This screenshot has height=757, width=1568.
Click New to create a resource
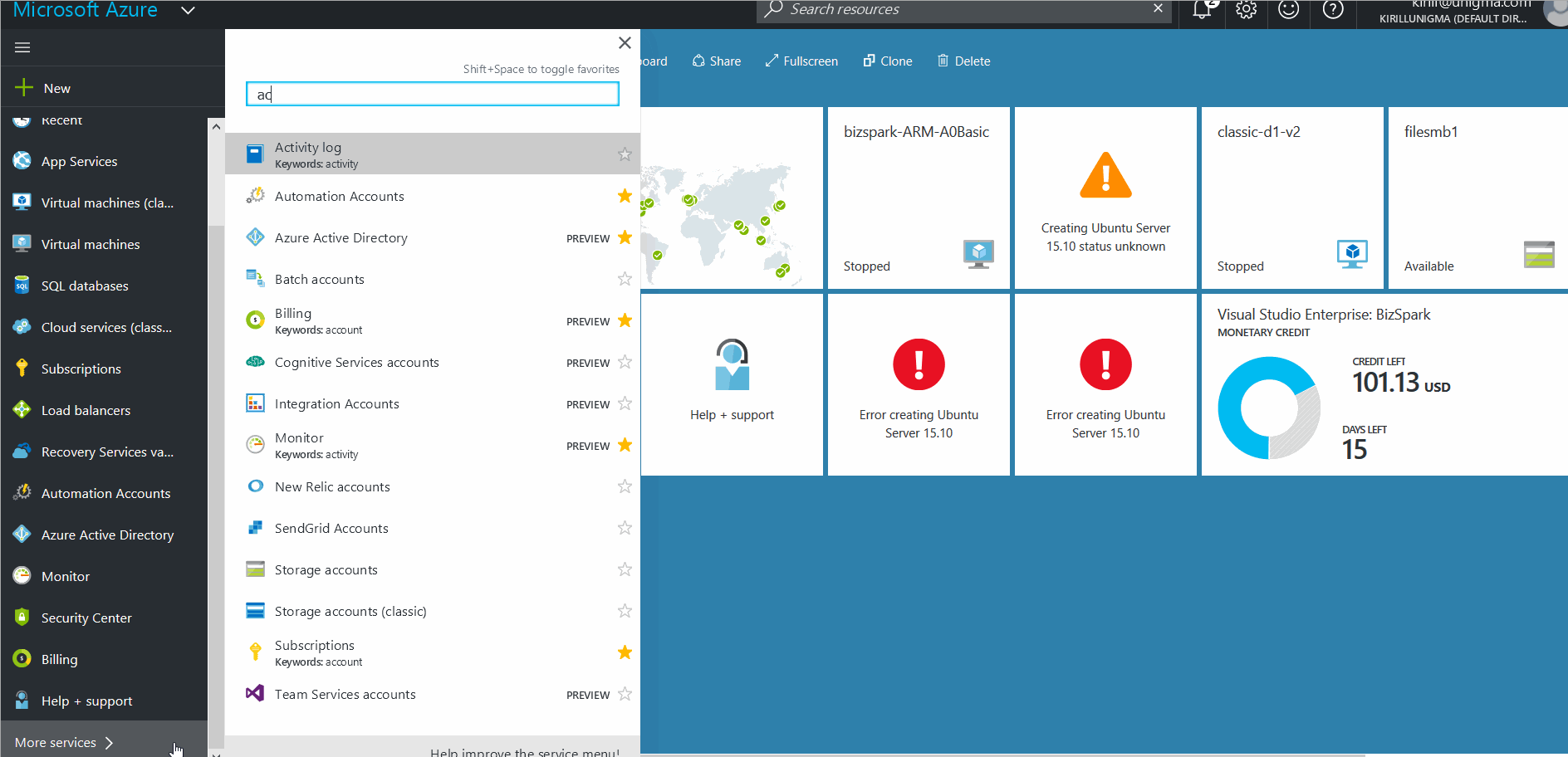pyautogui.click(x=112, y=88)
